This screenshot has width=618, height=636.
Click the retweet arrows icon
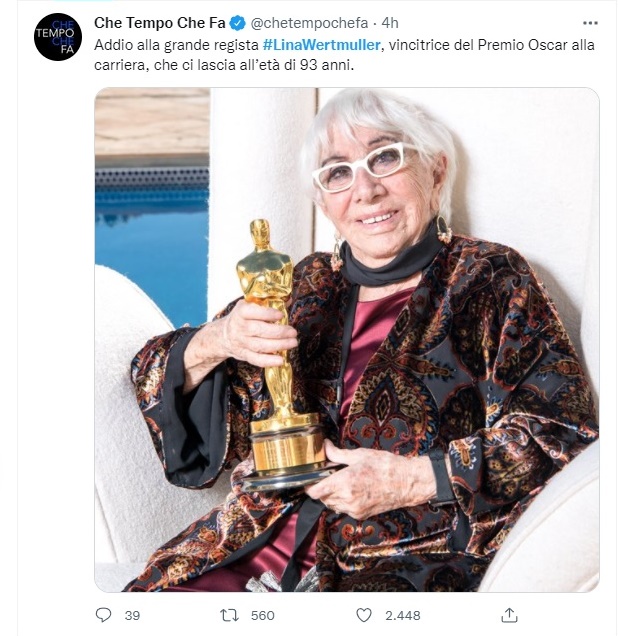tap(229, 615)
